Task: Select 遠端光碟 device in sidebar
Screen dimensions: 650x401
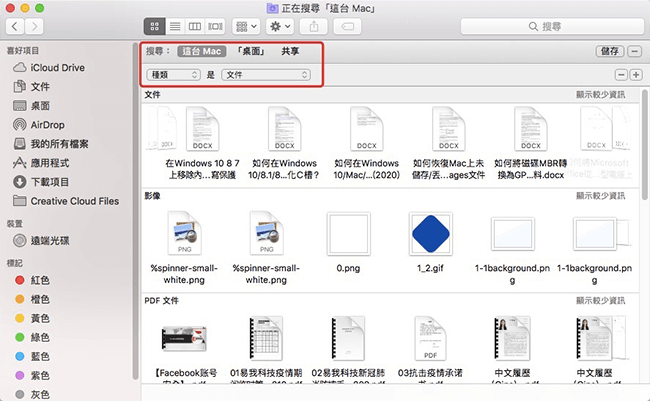Action: click(x=41, y=241)
